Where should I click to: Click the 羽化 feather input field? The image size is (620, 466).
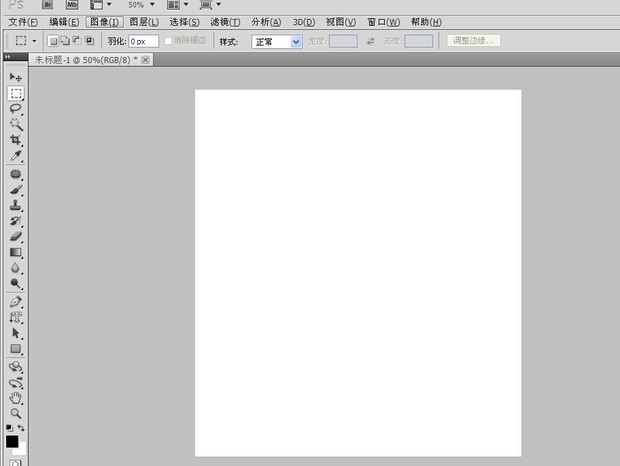[x=144, y=41]
